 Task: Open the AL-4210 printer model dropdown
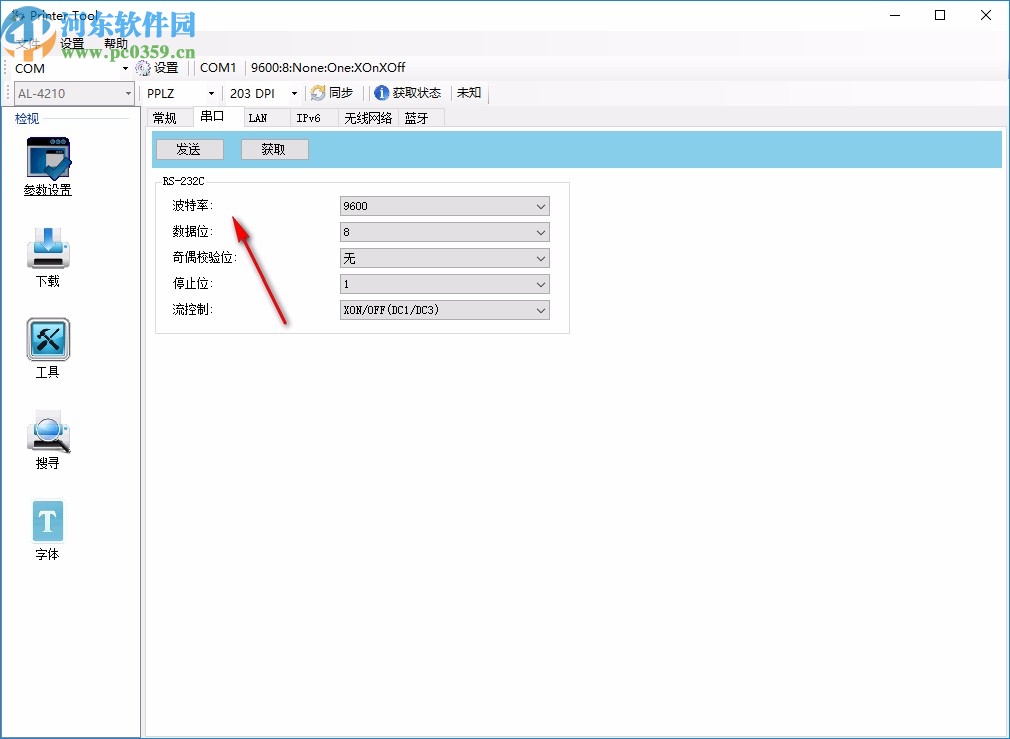tap(128, 93)
